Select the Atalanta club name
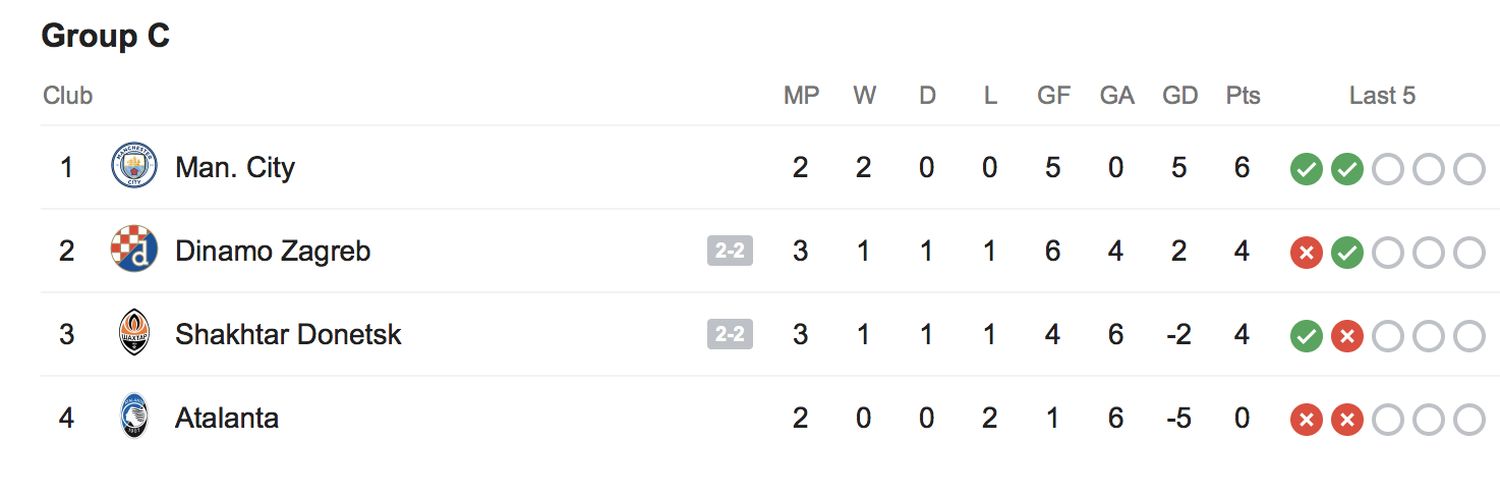Image resolution: width=1500 pixels, height=496 pixels. pyautogui.click(x=227, y=418)
